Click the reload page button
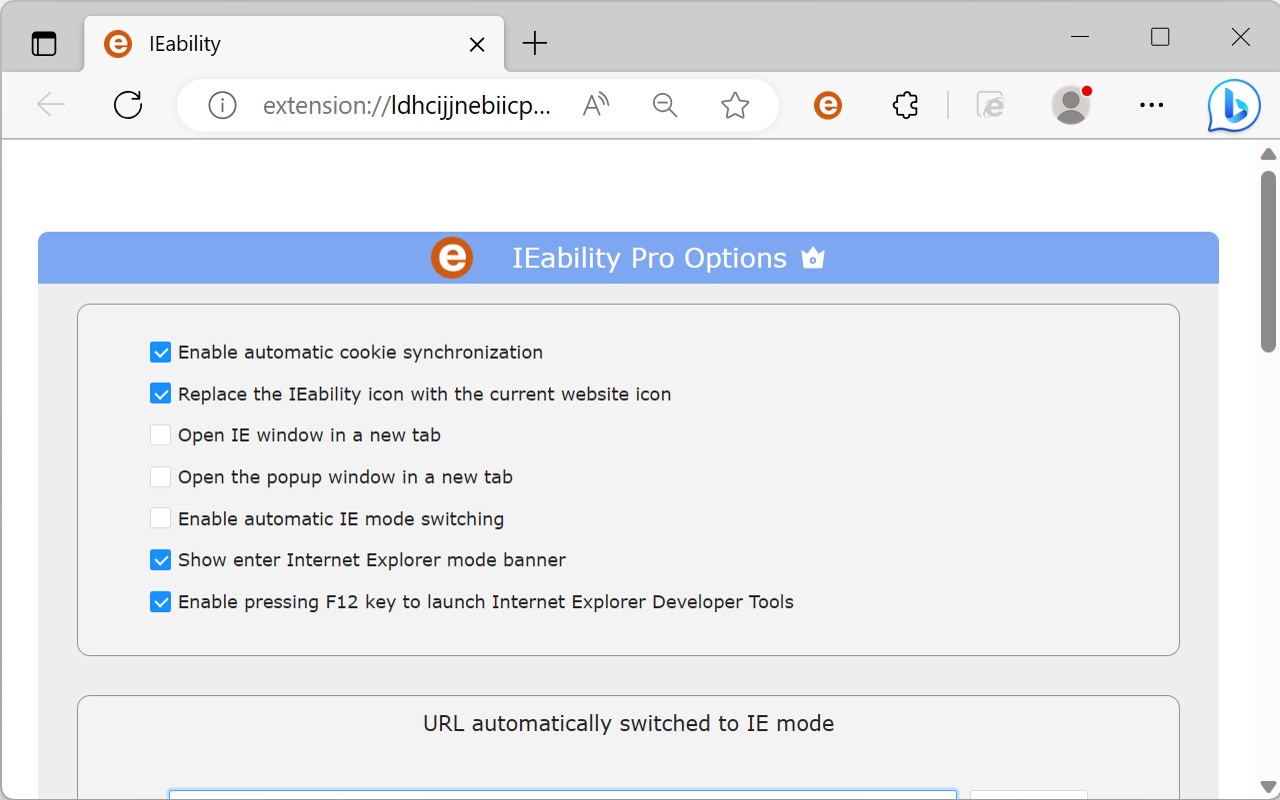The height and width of the screenshot is (800, 1280). [128, 105]
